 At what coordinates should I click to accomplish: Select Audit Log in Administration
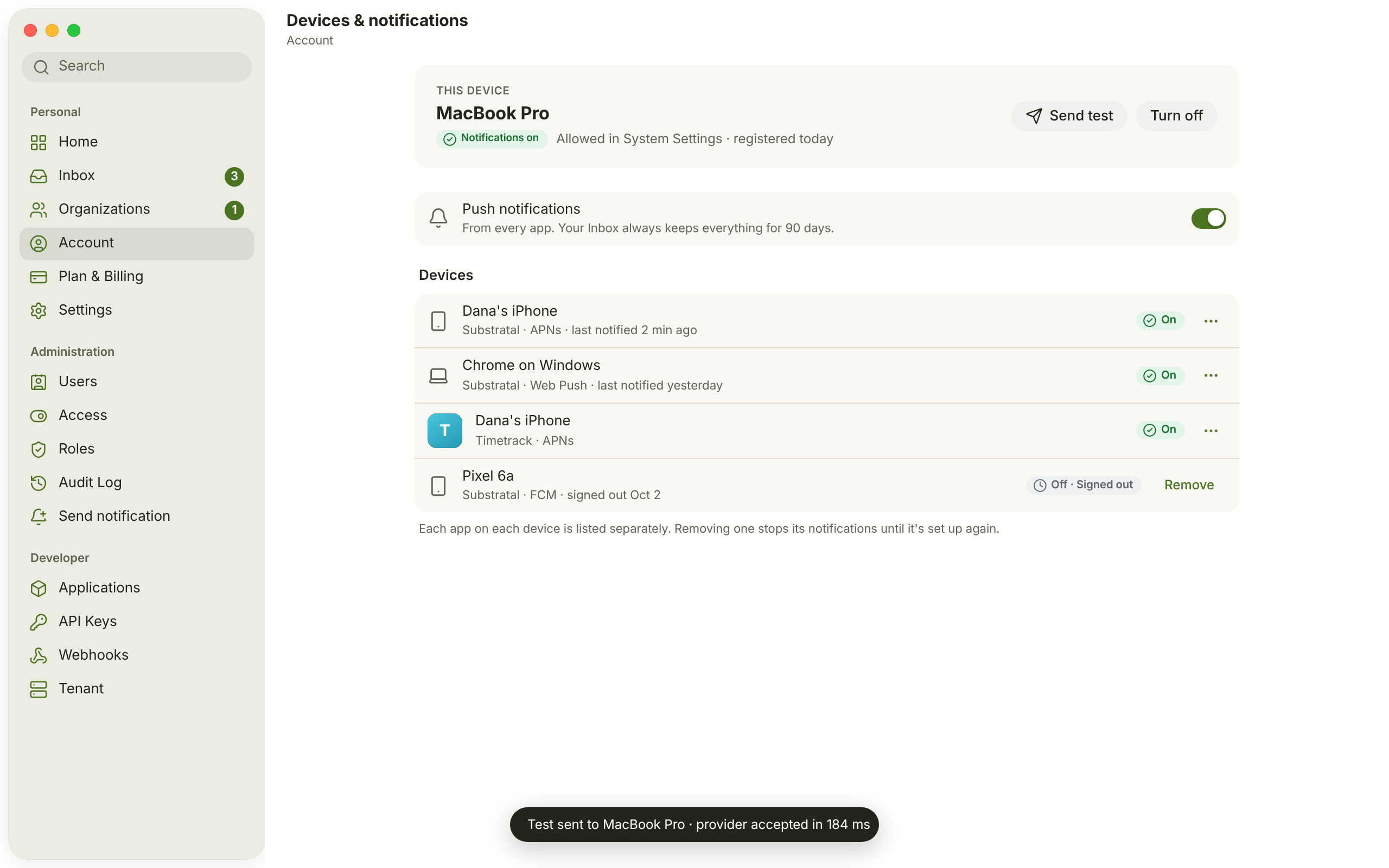coord(137,483)
